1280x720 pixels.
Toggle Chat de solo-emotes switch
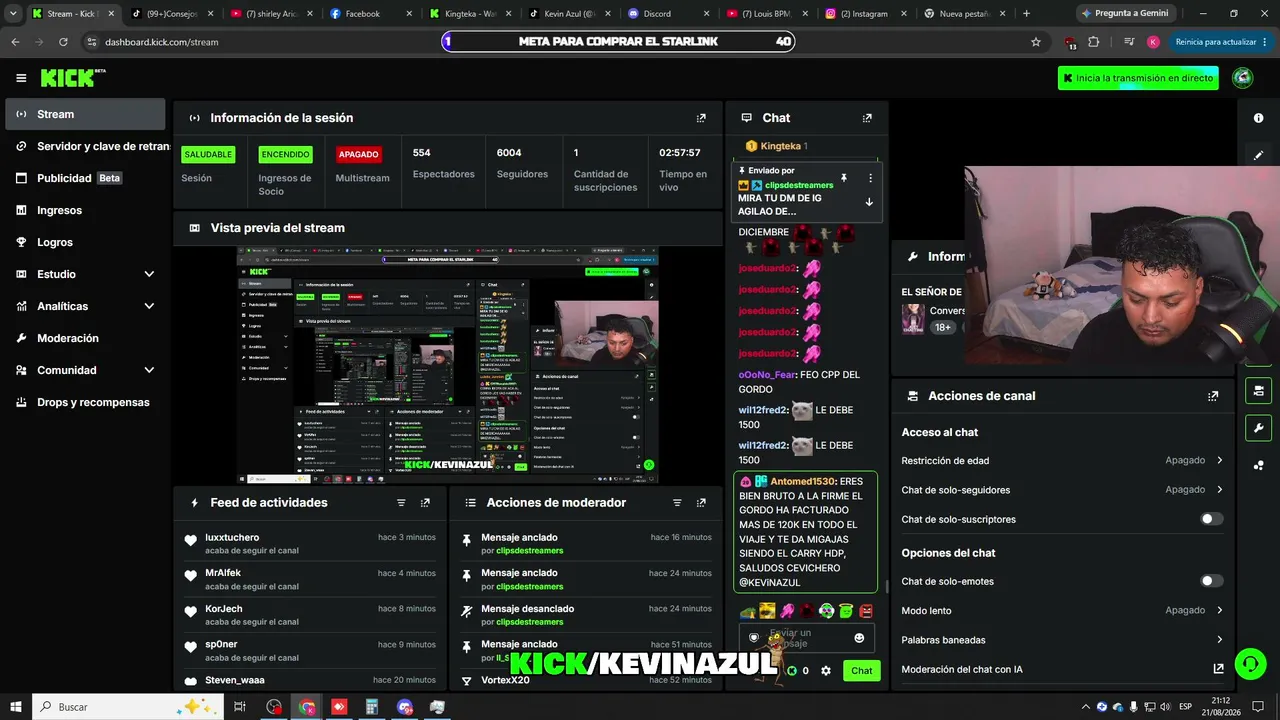tap(1212, 581)
